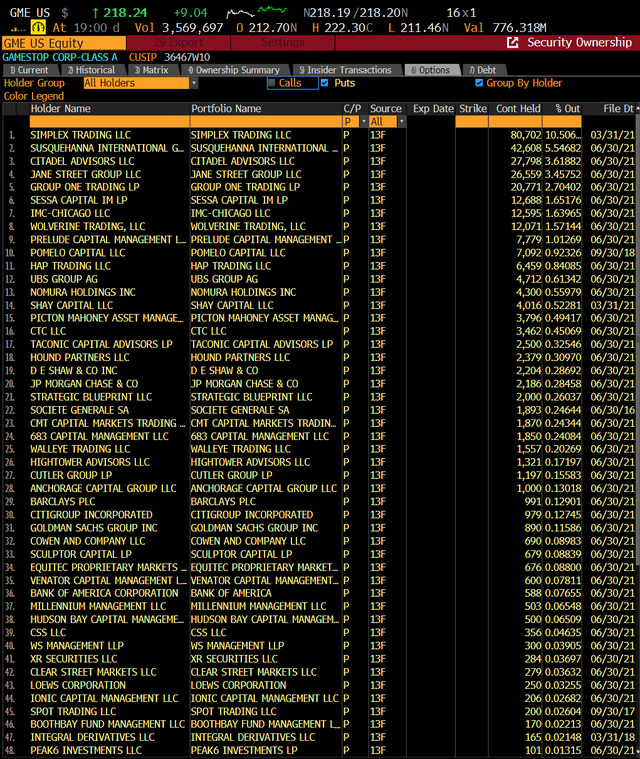This screenshot has width=640, height=759.
Task: Sort by % Out column header
Action: coord(567,108)
